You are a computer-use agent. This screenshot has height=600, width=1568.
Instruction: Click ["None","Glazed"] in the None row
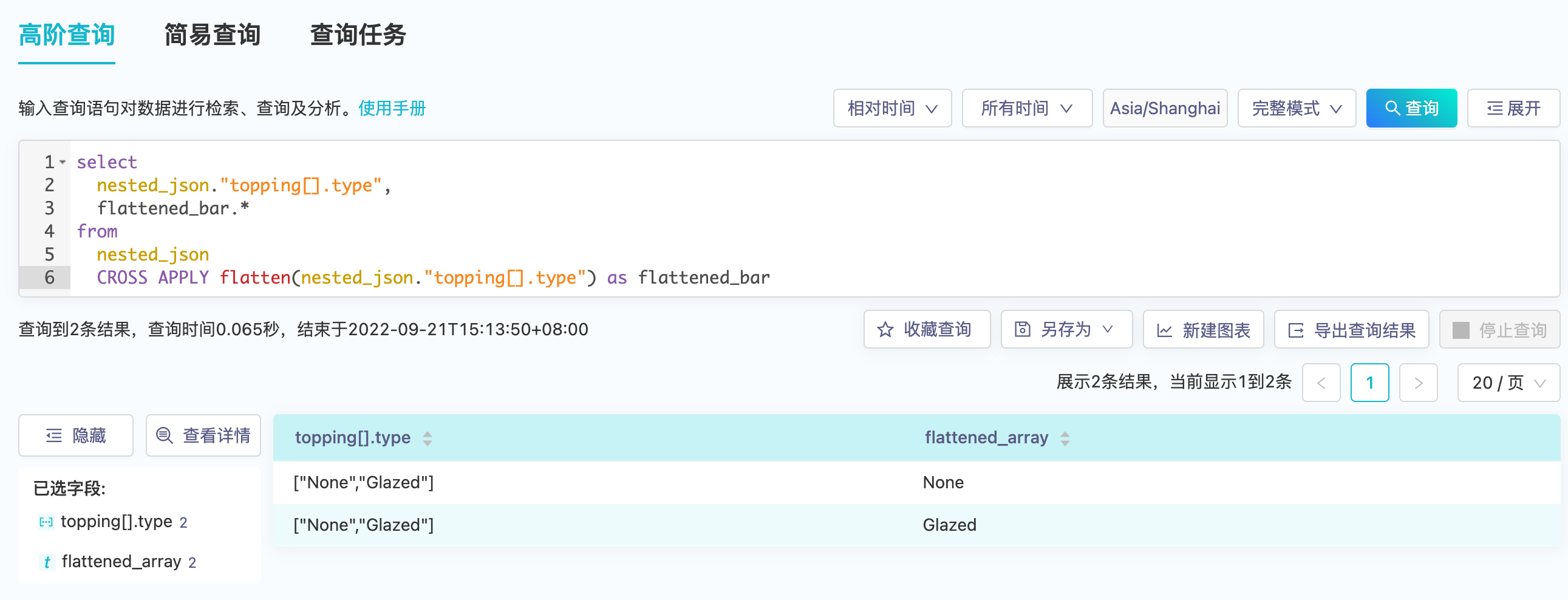coord(363,483)
